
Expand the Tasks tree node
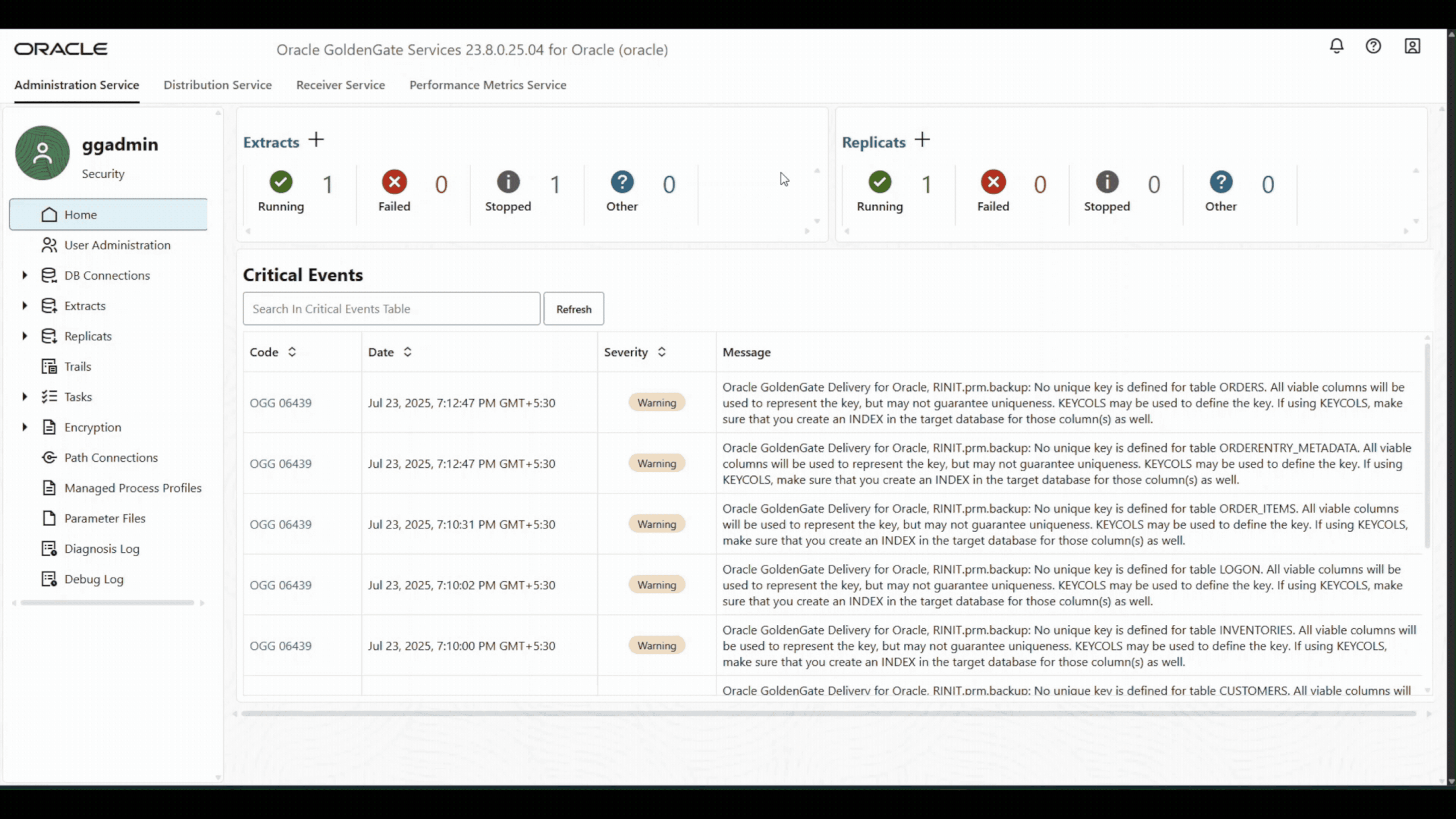coord(25,396)
